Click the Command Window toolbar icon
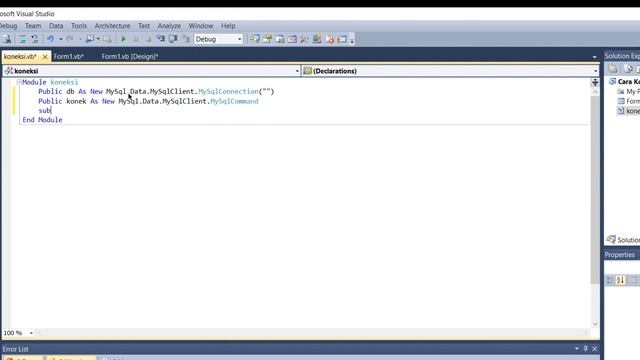 pos(342,39)
